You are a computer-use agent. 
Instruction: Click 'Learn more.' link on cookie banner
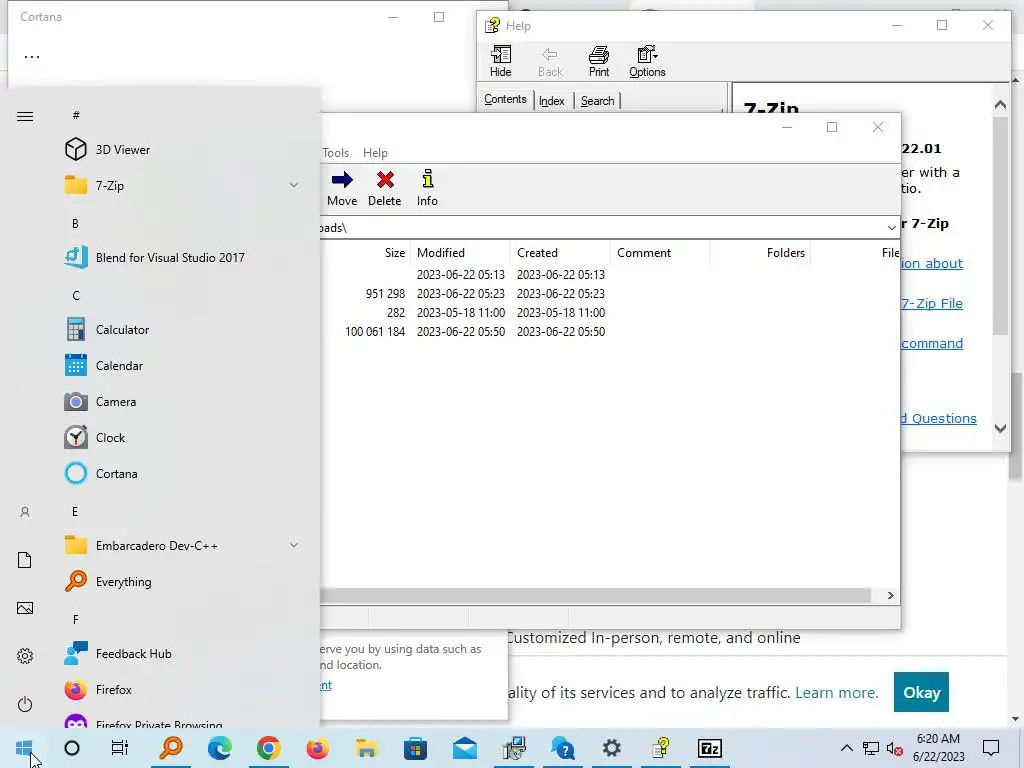(x=837, y=692)
